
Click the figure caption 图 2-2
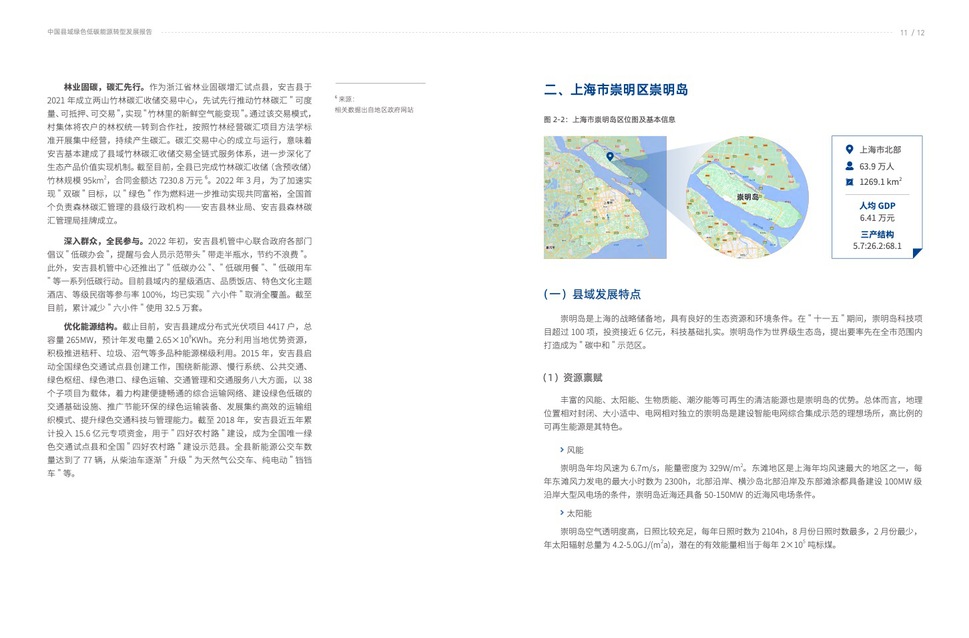pyautogui.click(x=609, y=119)
